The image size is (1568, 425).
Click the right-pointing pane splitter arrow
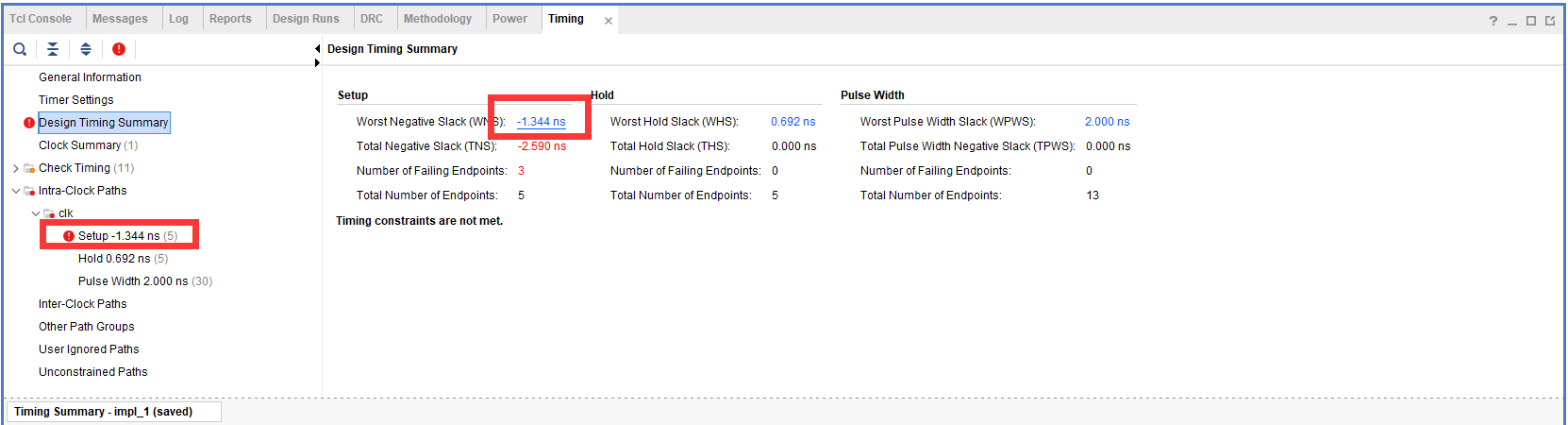click(317, 63)
